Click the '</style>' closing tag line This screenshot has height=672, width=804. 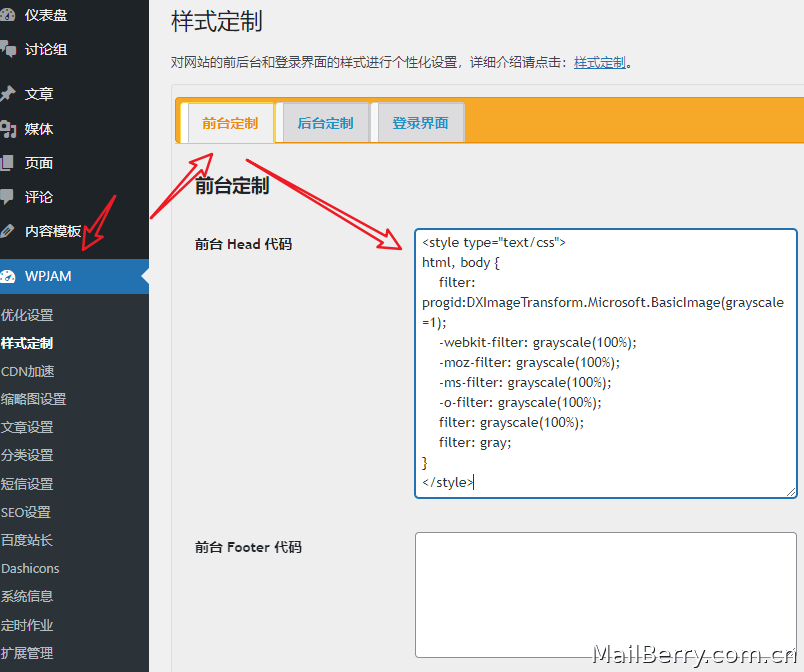coord(448,482)
